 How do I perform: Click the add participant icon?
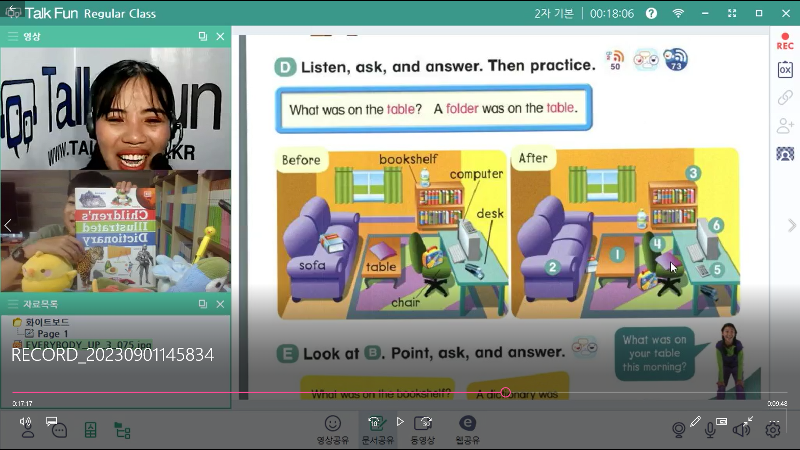[785, 125]
